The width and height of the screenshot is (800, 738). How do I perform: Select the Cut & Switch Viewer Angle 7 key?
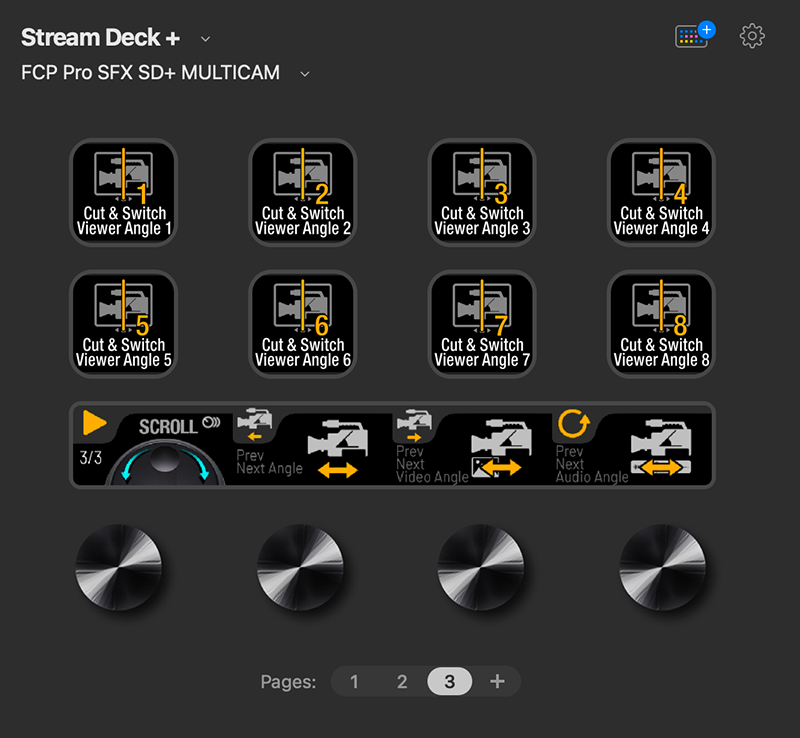481,324
